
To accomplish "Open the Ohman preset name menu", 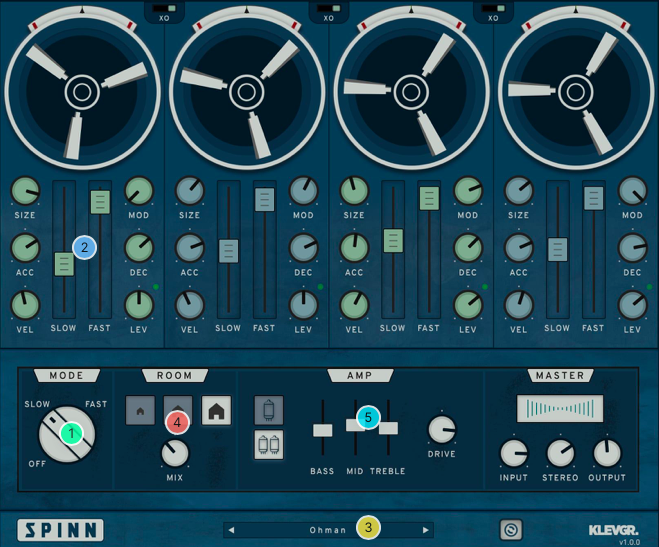I will 328,530.
